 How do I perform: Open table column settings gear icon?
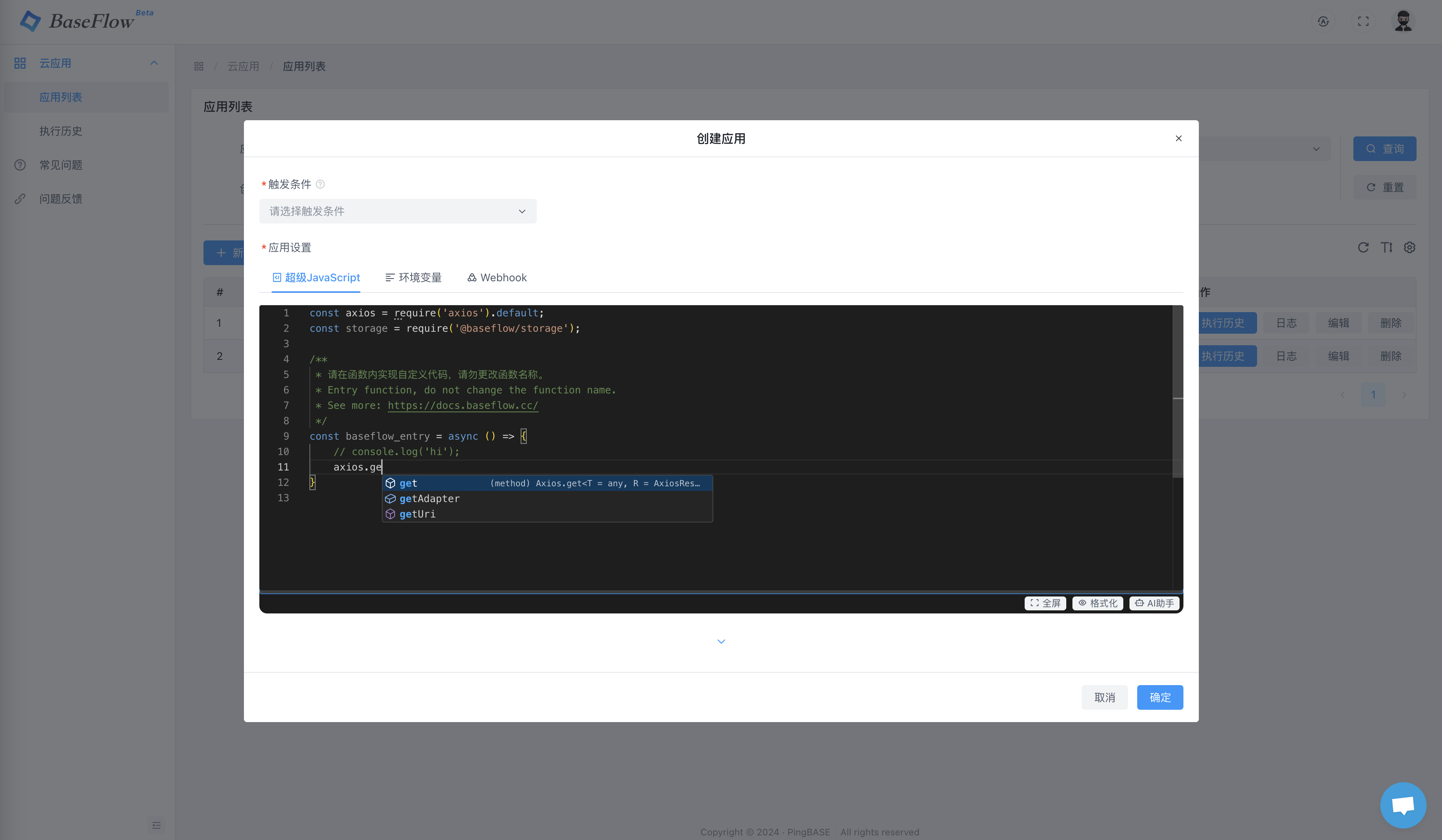point(1409,247)
